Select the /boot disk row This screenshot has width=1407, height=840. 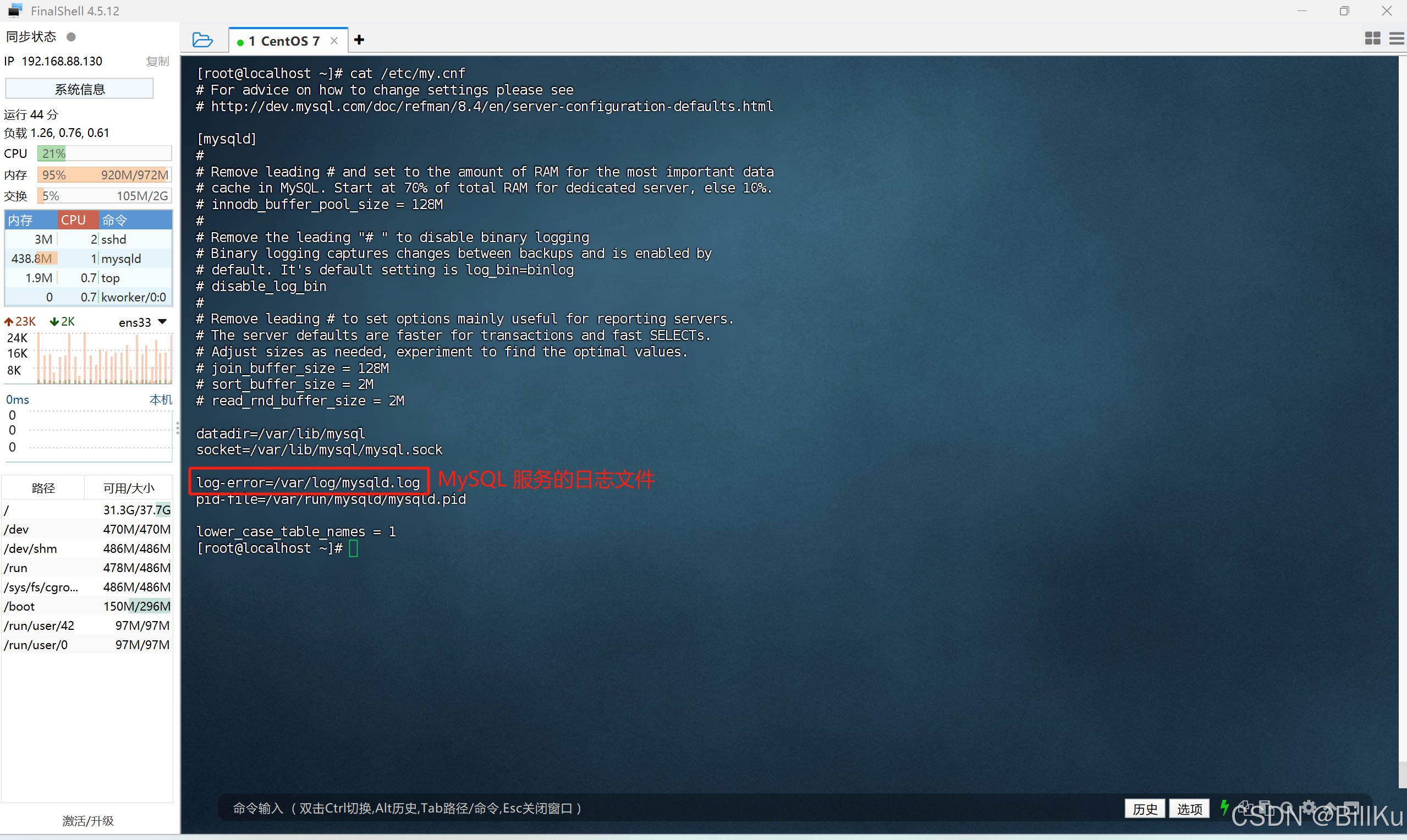coord(87,606)
